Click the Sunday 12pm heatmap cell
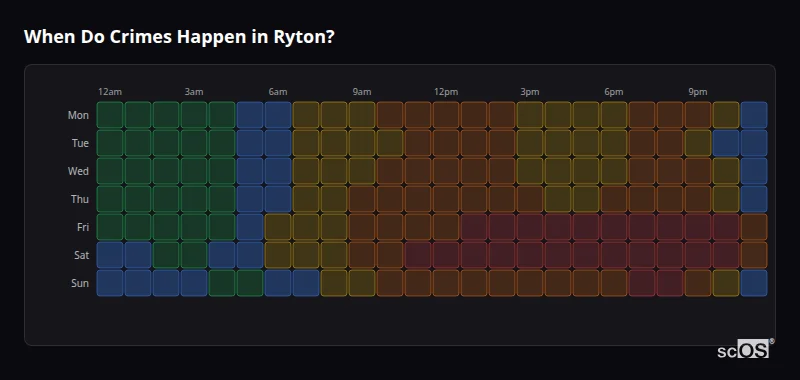 pyautogui.click(x=446, y=283)
